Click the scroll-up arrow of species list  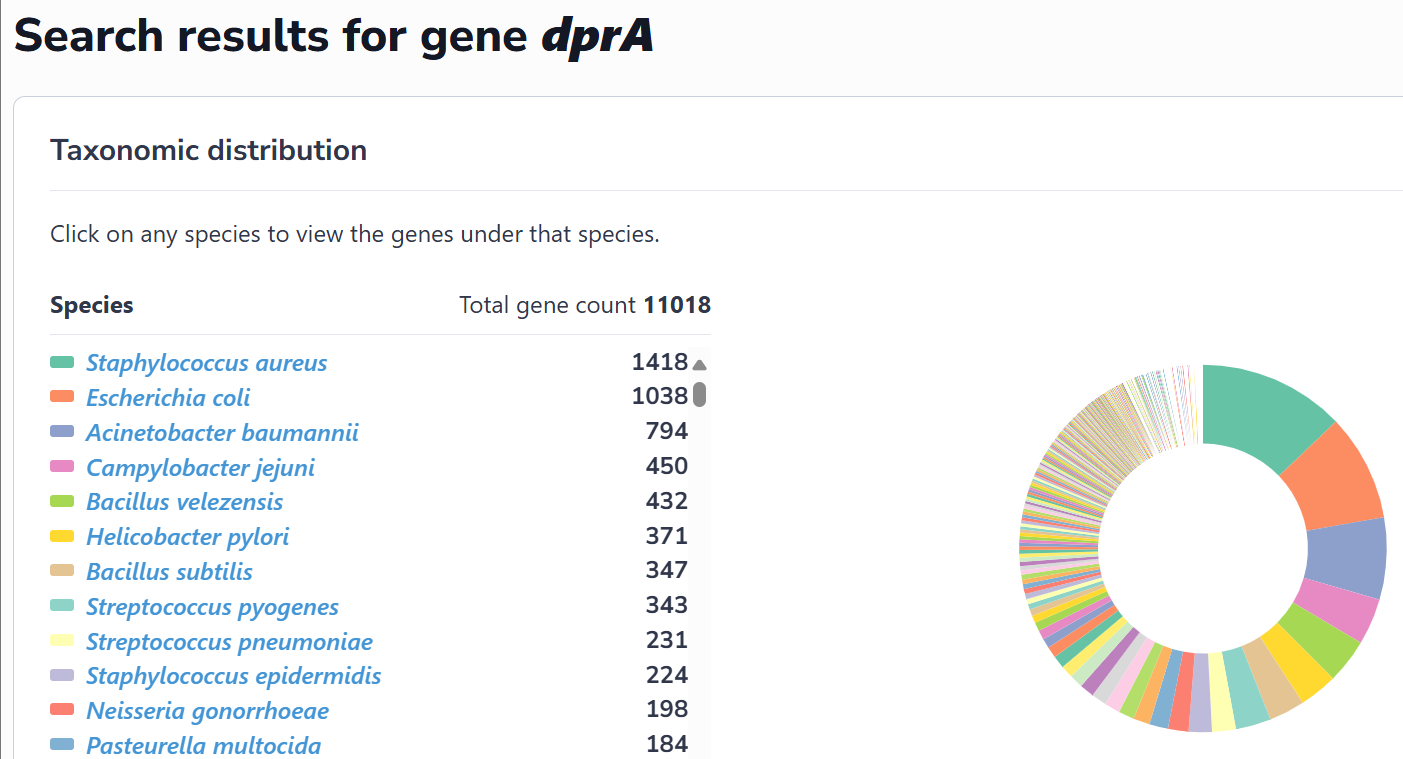click(x=699, y=365)
